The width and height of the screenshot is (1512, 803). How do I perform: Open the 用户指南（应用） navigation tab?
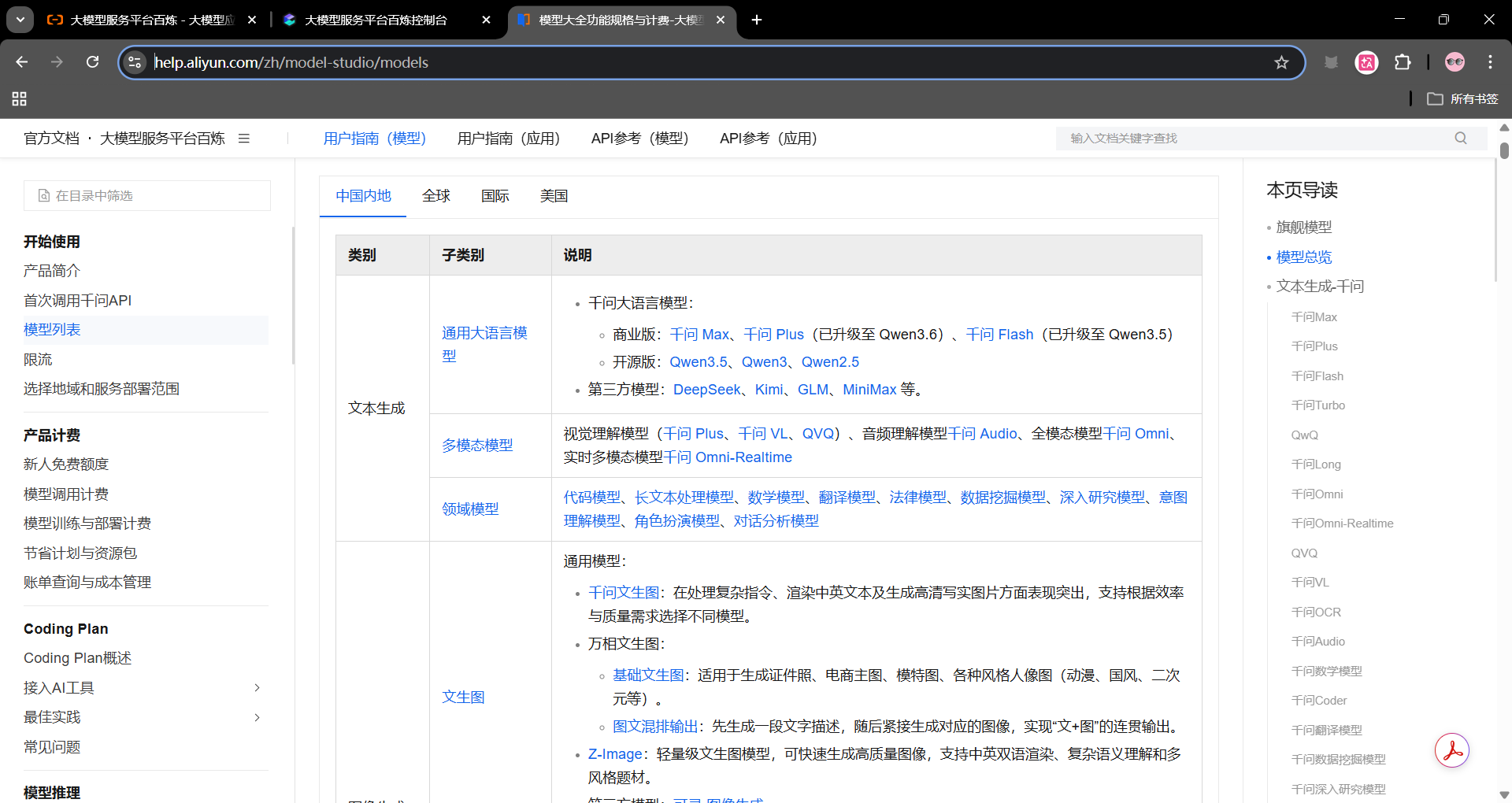(509, 139)
